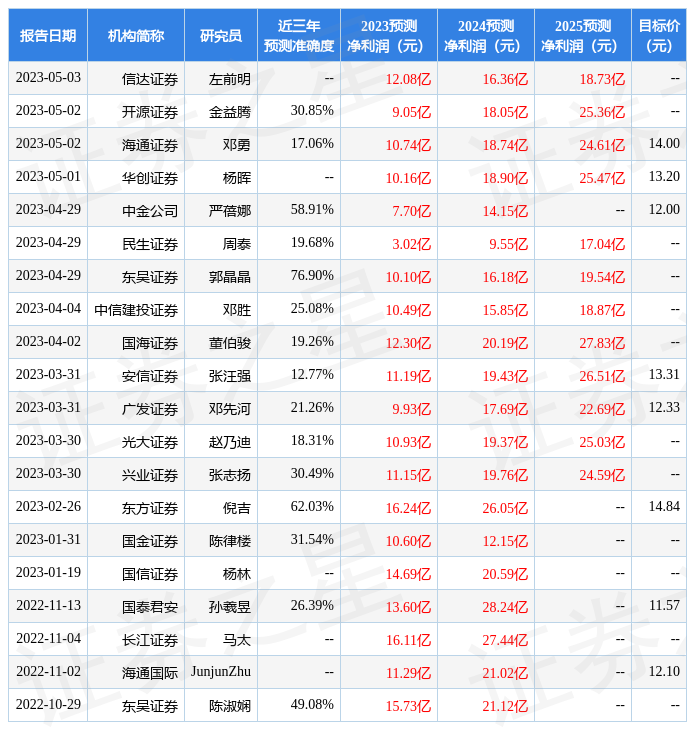Click 2024 profit value 20.19亿
Screen dimensions: 687x730
(505, 343)
